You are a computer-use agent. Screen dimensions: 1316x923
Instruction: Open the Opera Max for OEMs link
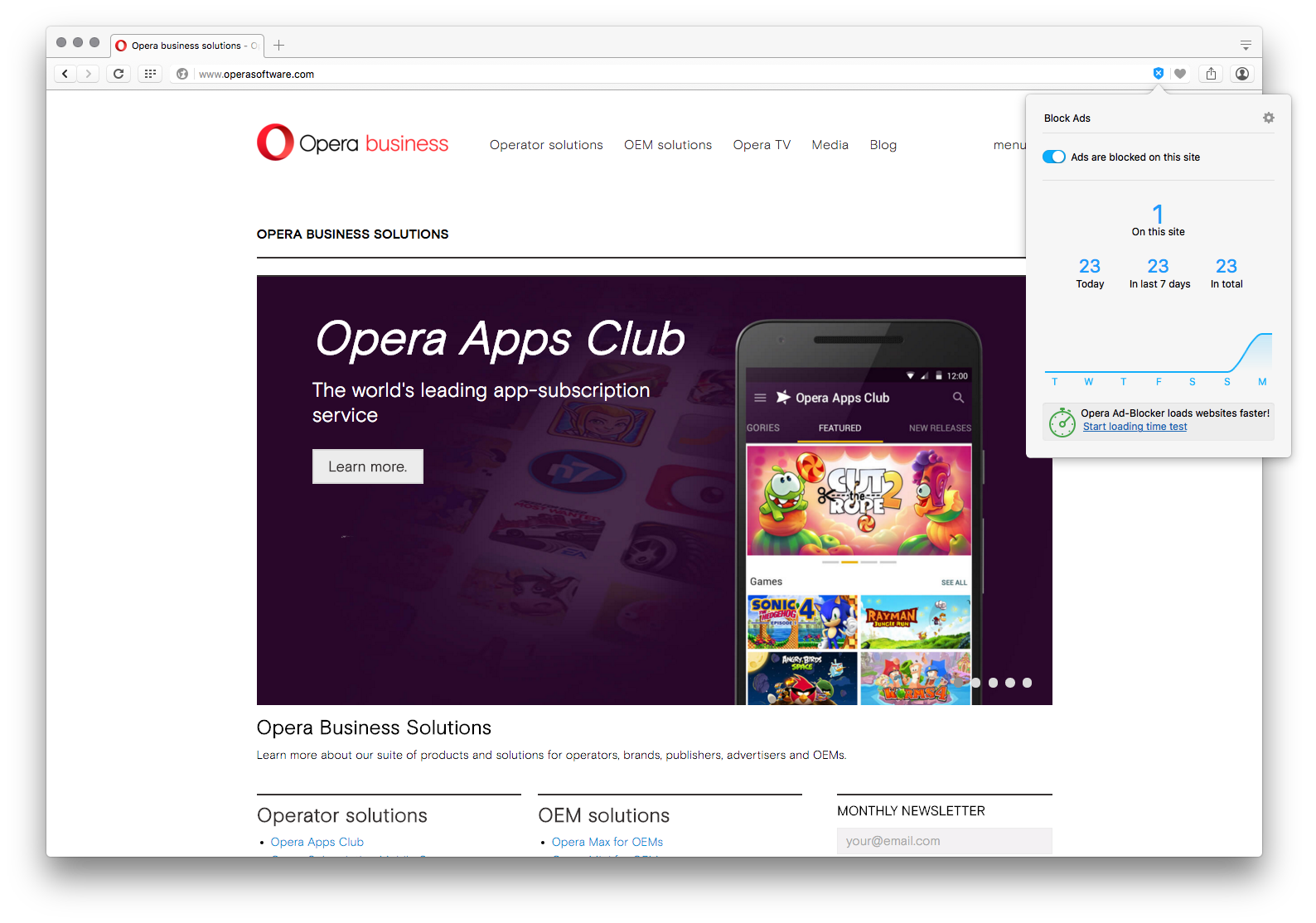(607, 842)
